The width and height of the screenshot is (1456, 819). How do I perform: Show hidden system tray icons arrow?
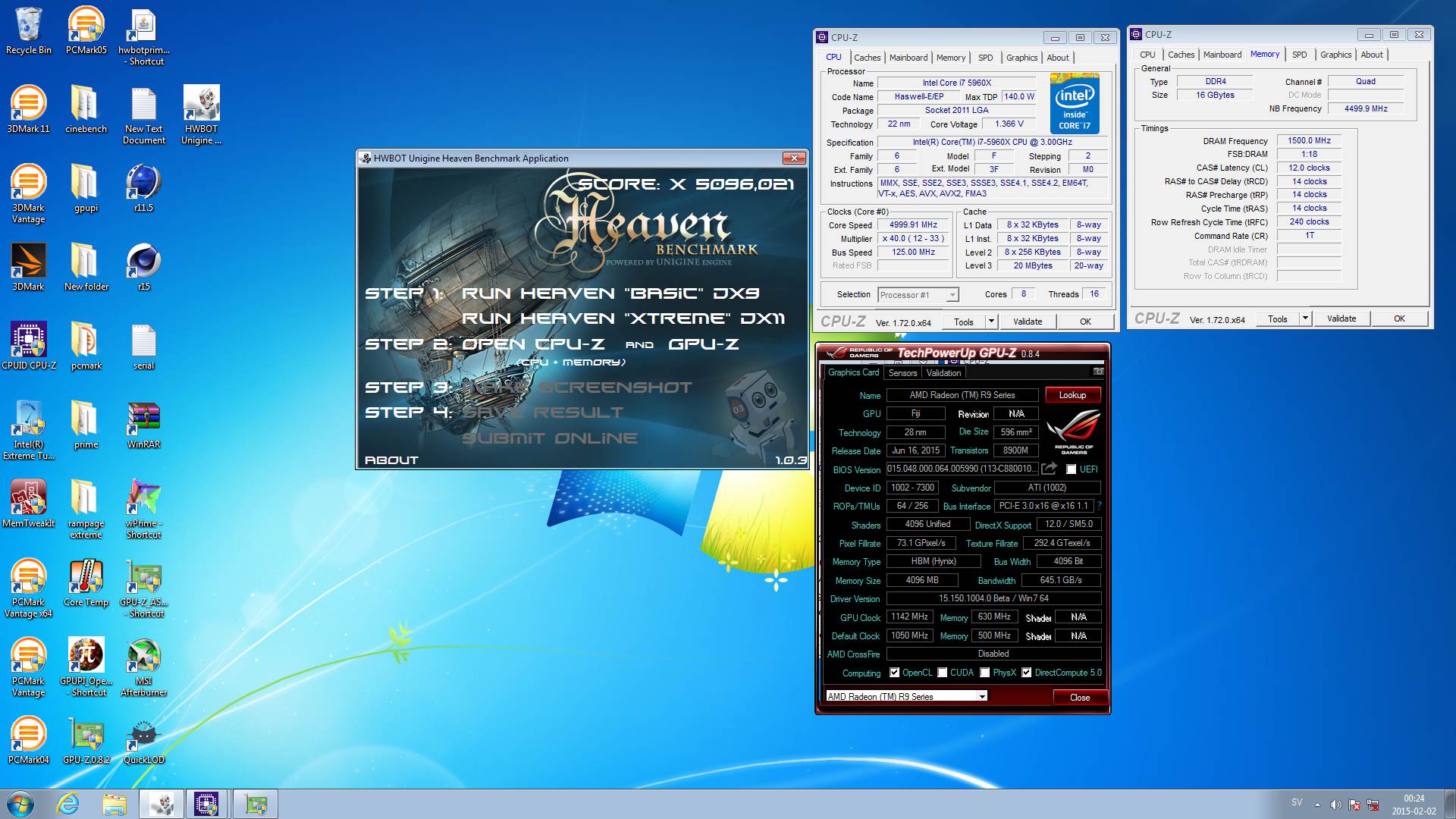[x=1317, y=805]
